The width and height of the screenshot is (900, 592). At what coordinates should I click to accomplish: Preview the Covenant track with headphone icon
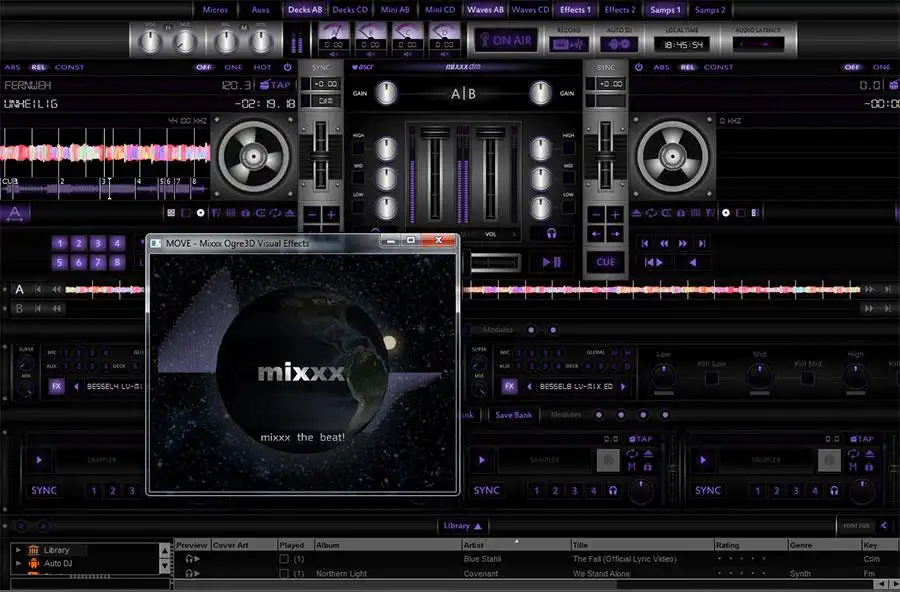192,573
